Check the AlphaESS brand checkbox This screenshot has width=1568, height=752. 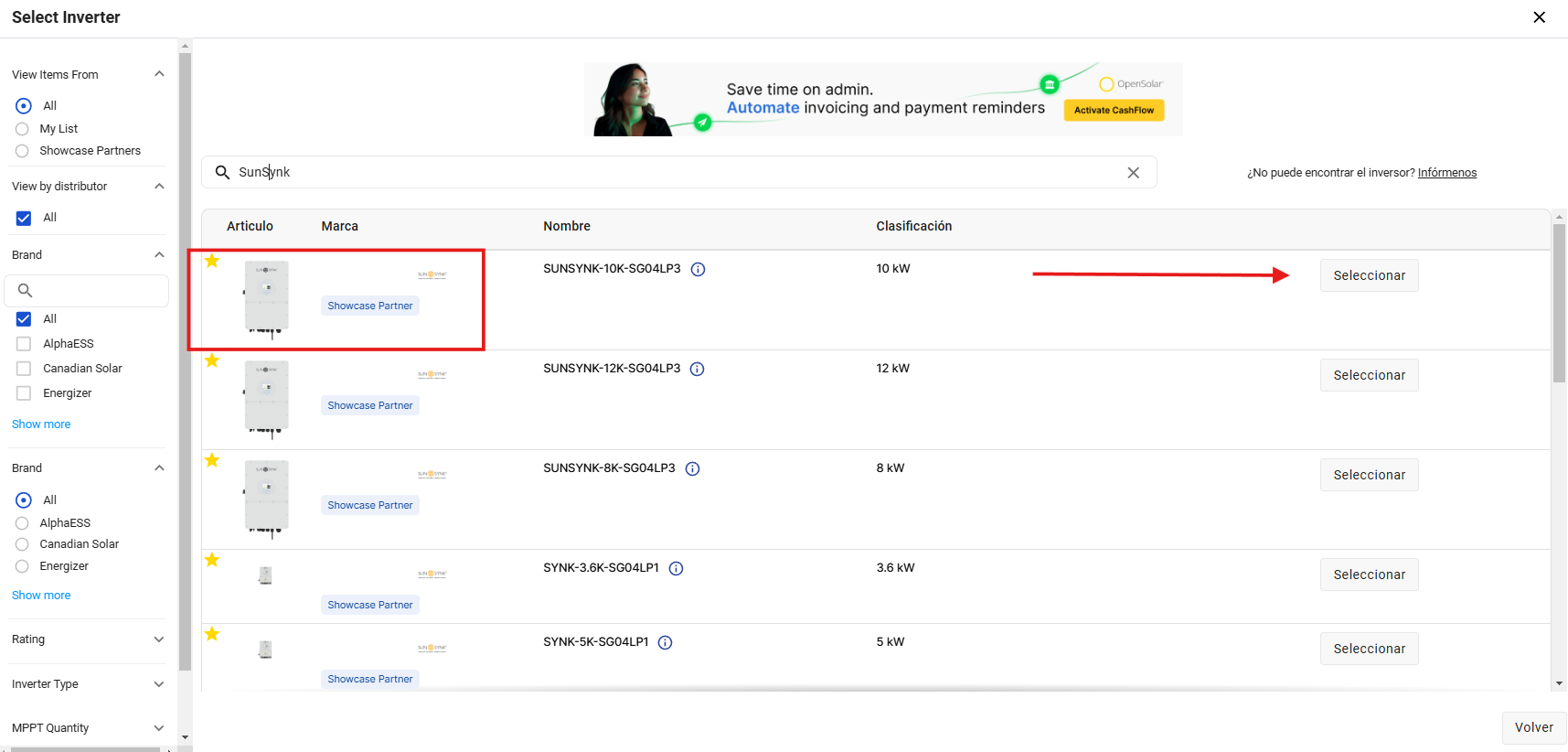click(24, 344)
